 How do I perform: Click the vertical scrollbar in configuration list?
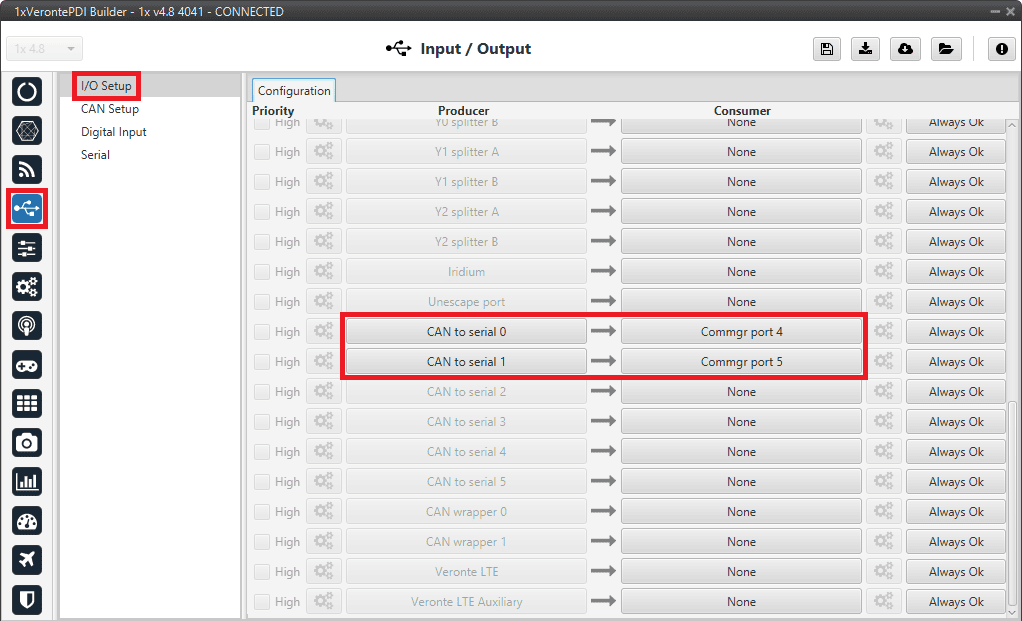pos(1012,500)
